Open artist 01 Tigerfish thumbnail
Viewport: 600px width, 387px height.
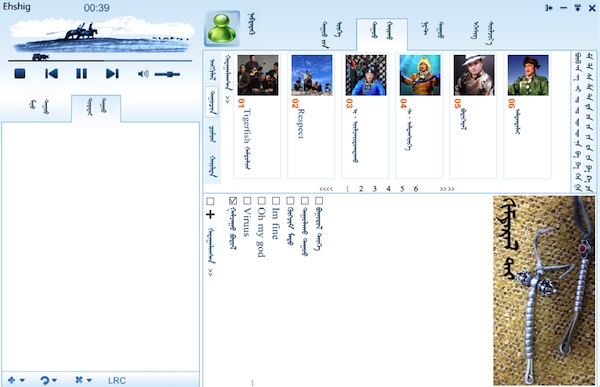(x=258, y=75)
